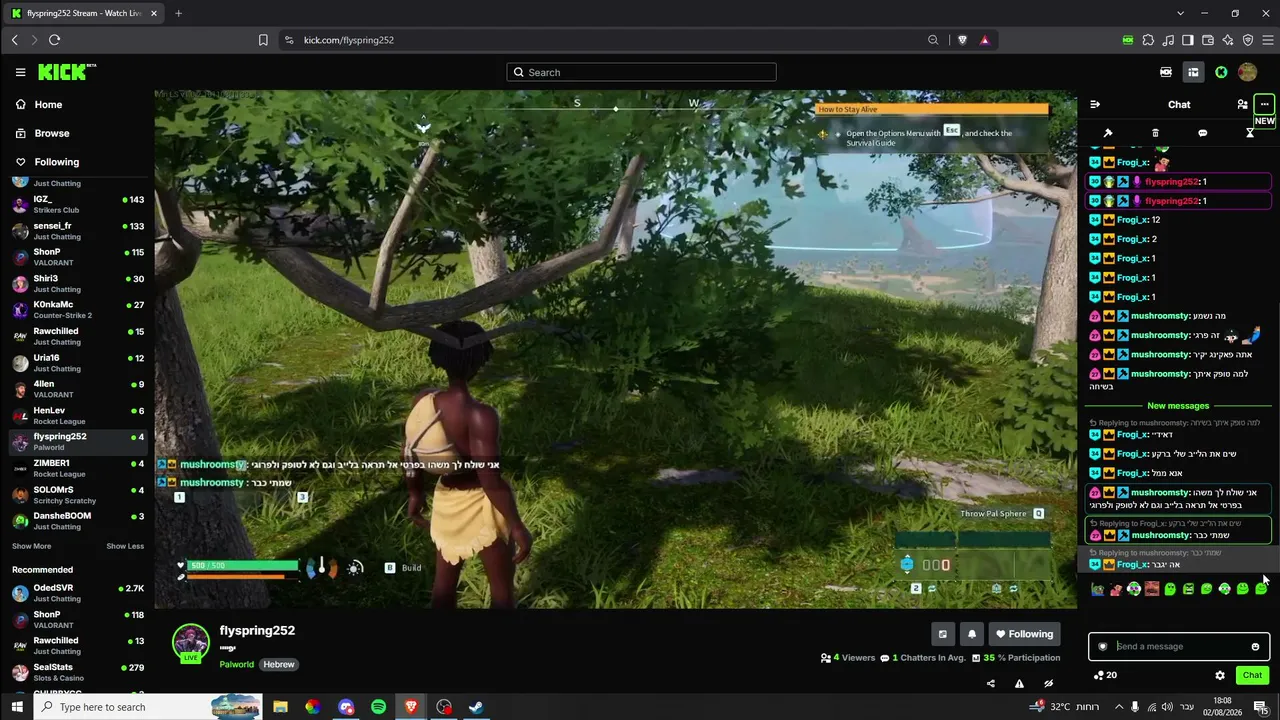Bookmark this page in the address bar

click(x=263, y=40)
